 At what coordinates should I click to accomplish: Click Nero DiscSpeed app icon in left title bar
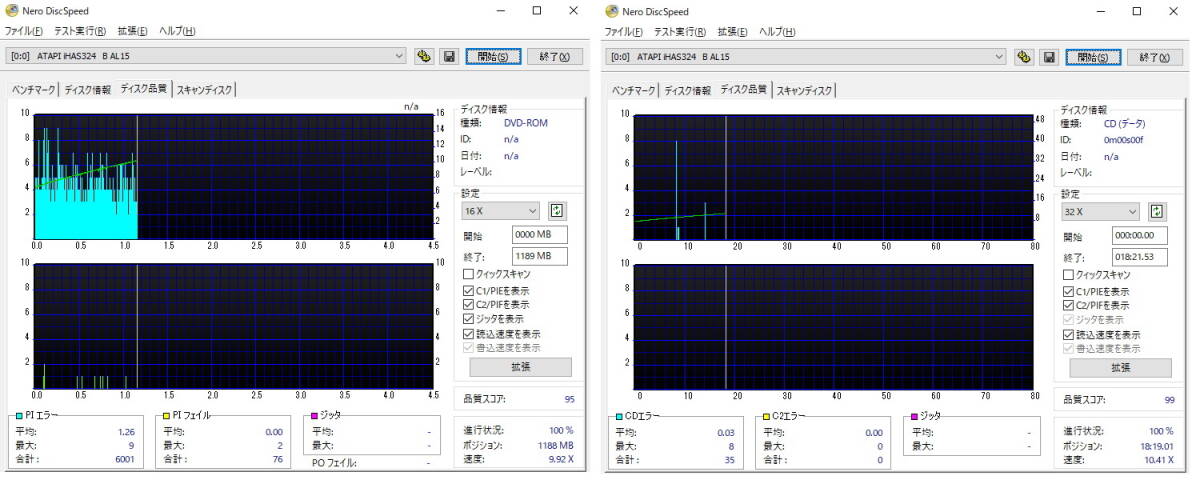click(11, 11)
